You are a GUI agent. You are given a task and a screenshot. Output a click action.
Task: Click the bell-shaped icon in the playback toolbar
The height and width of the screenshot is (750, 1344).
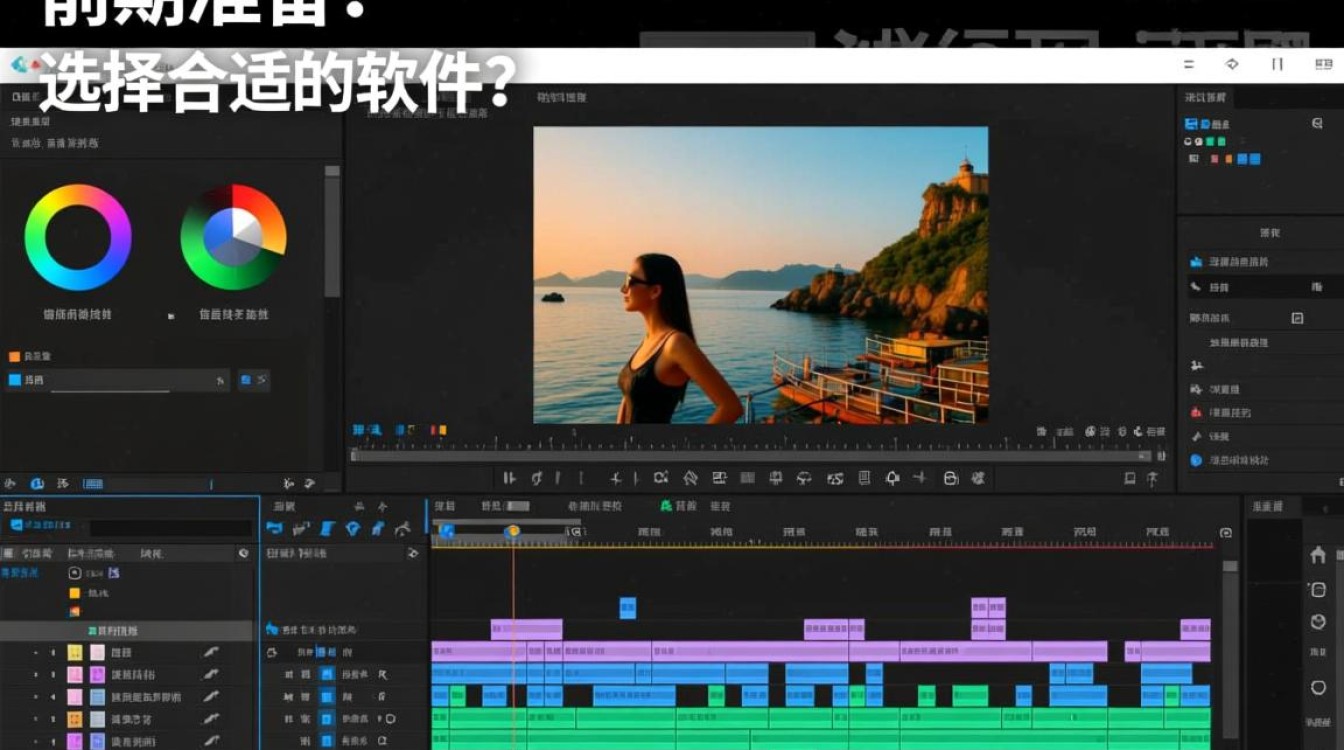[x=892, y=478]
